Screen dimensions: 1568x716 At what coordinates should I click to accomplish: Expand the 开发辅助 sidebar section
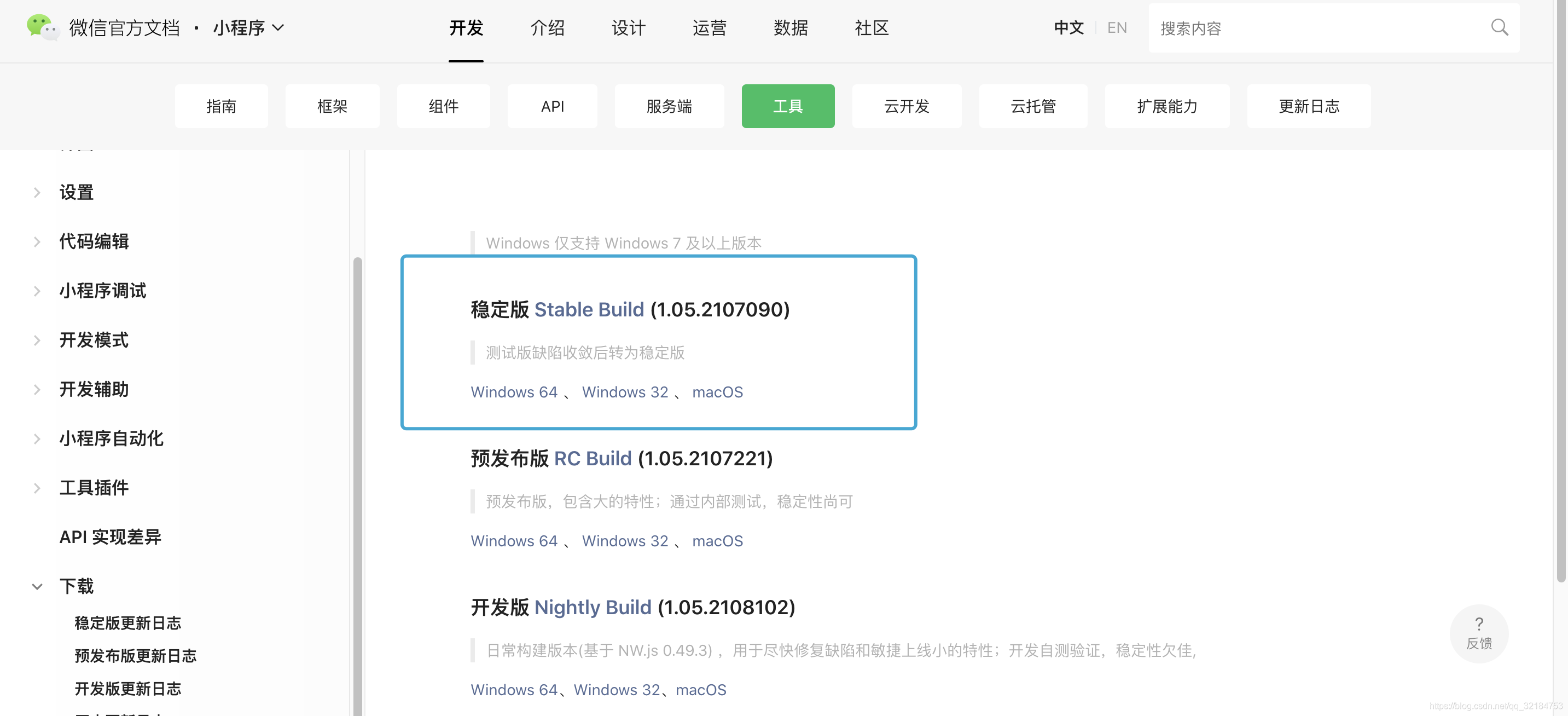37,390
